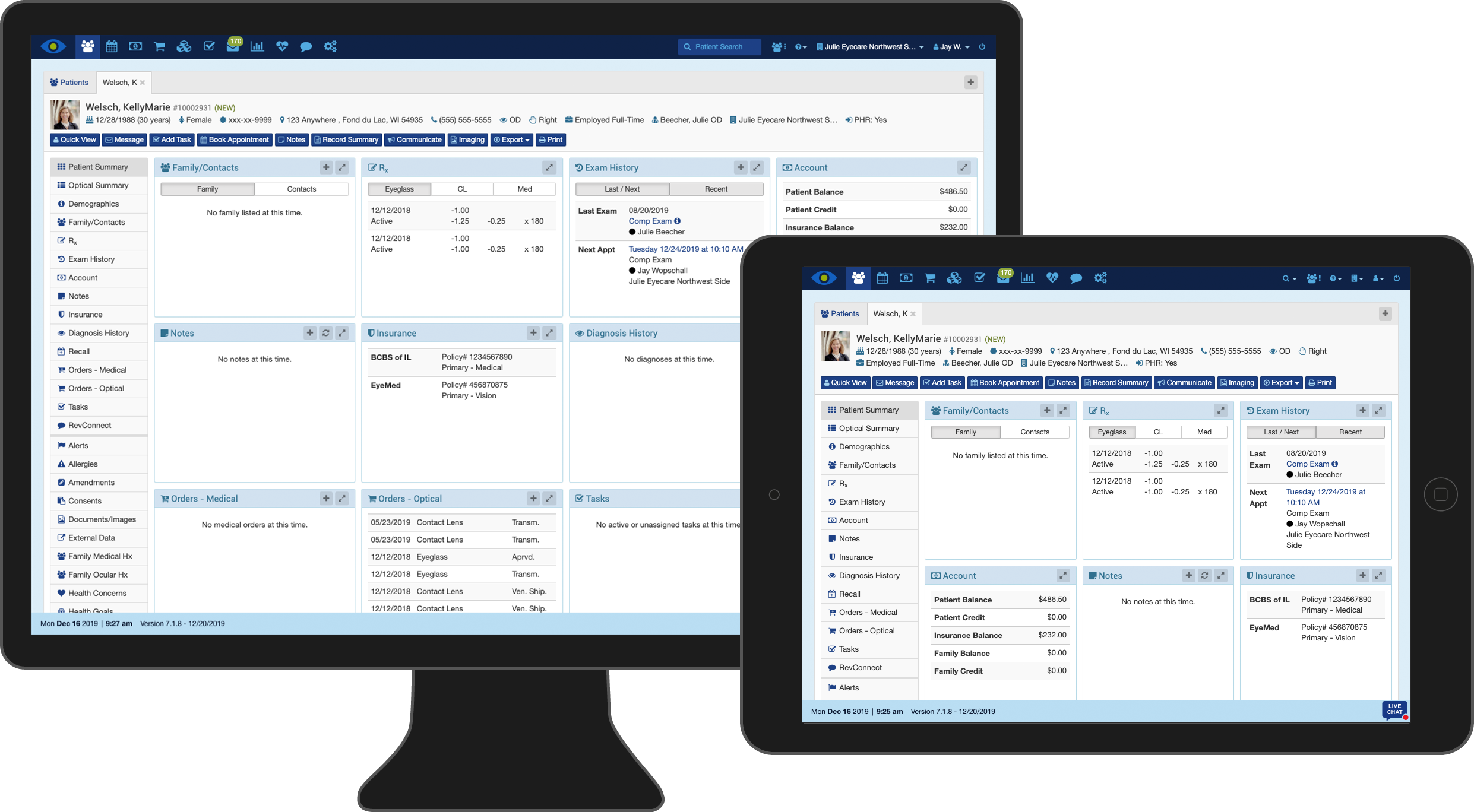Image resolution: width=1474 pixels, height=812 pixels.
Task: Open the Comp Exam link
Action: [x=651, y=221]
